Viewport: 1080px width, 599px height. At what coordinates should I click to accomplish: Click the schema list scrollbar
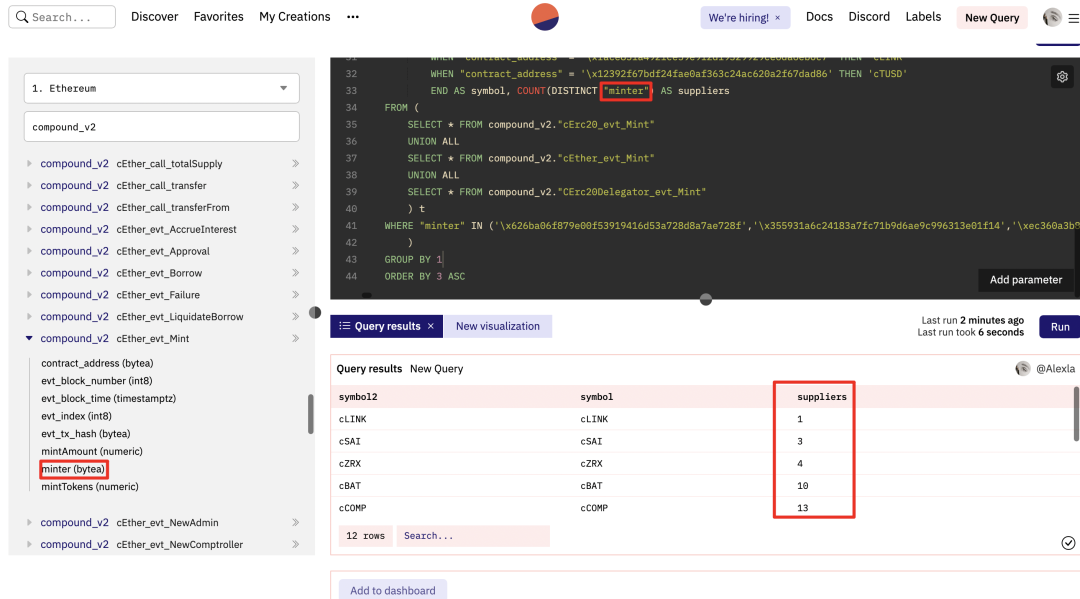pyautogui.click(x=311, y=414)
